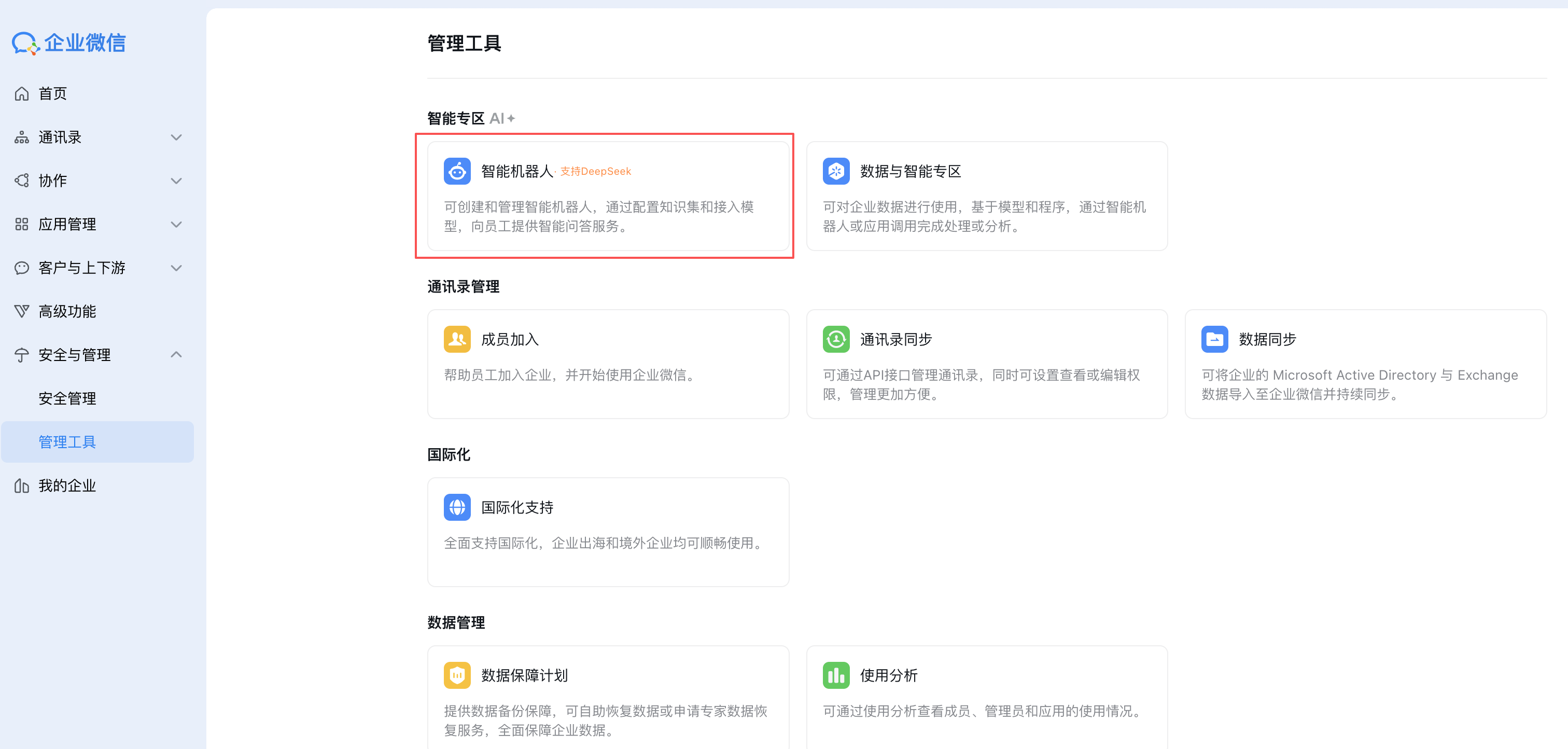Click the 数据保障计划 shield icon
Image resolution: width=1568 pixels, height=749 pixels.
[x=457, y=675]
